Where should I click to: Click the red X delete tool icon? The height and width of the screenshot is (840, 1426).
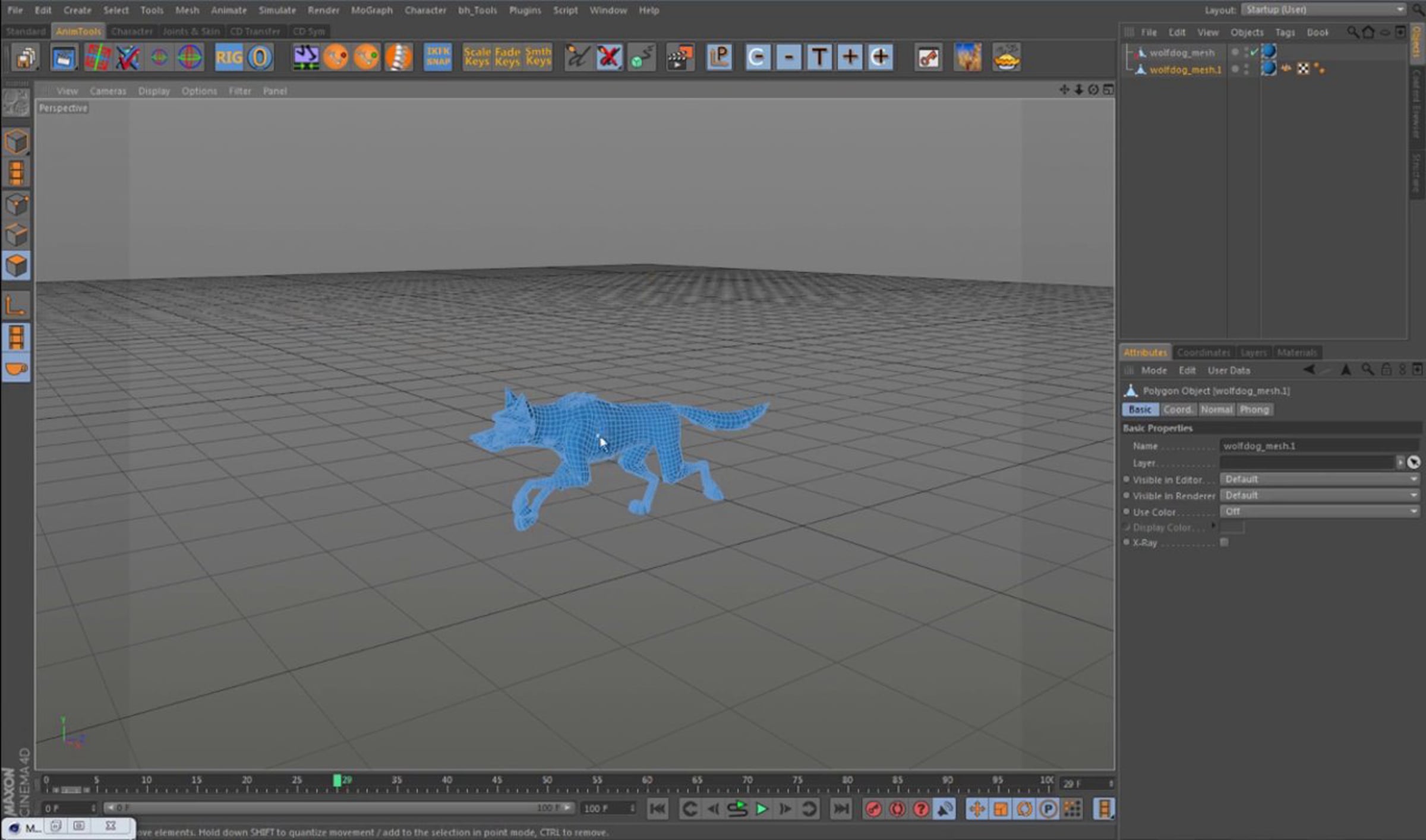click(609, 58)
